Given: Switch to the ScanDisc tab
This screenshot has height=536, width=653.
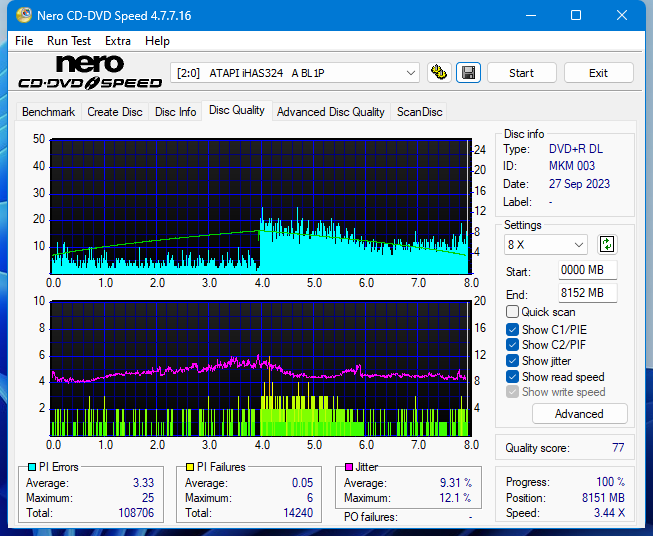Looking at the screenshot, I should coord(419,112).
